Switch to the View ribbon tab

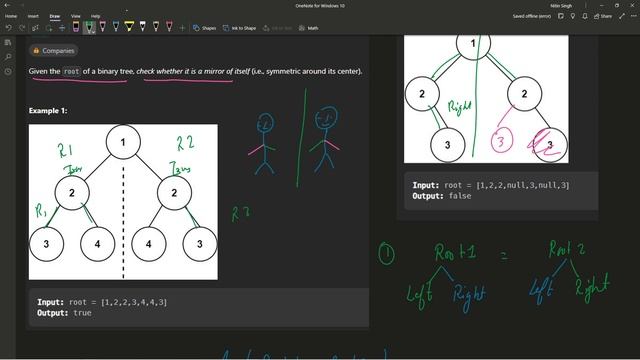[x=76, y=16]
